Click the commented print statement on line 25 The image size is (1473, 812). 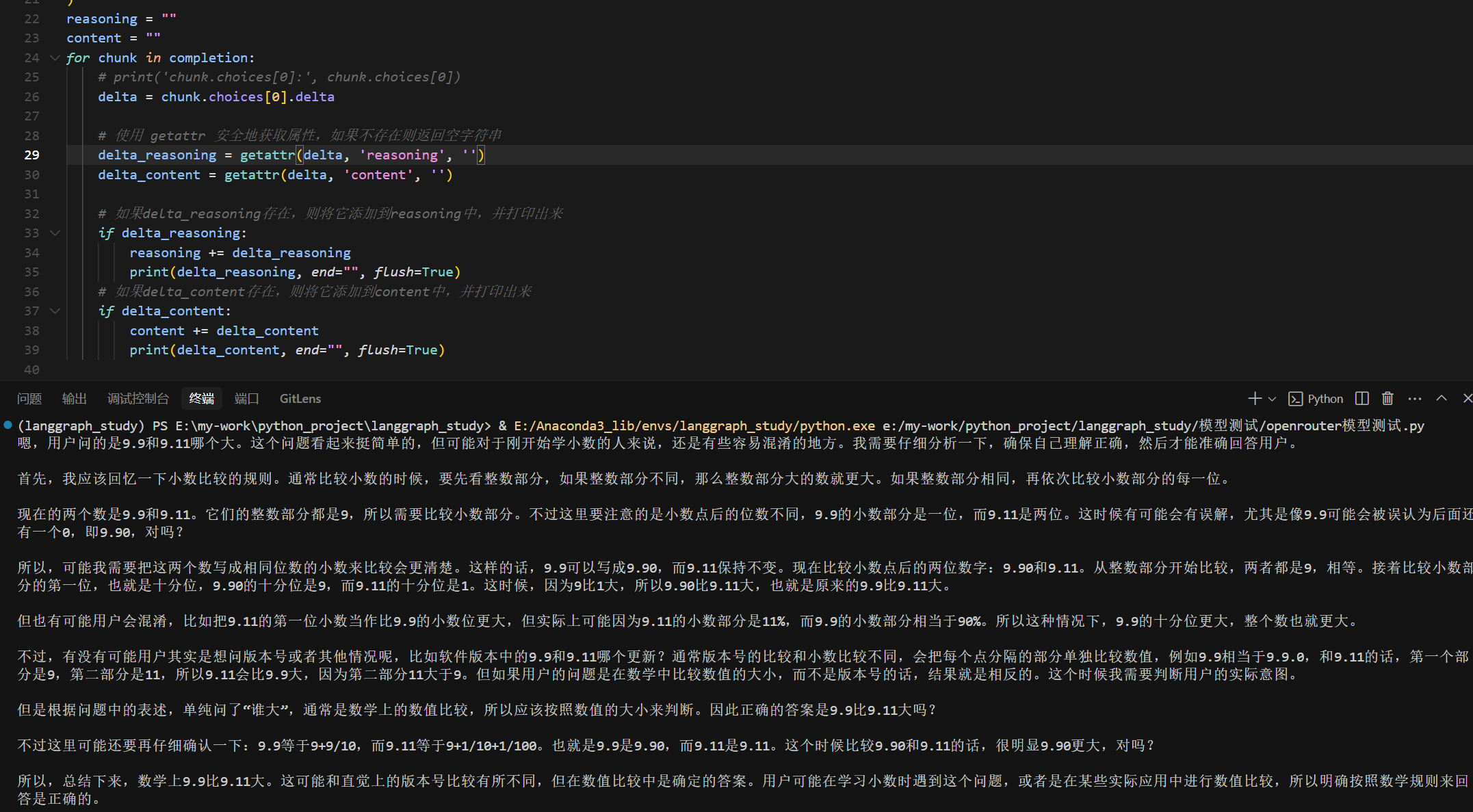(279, 77)
